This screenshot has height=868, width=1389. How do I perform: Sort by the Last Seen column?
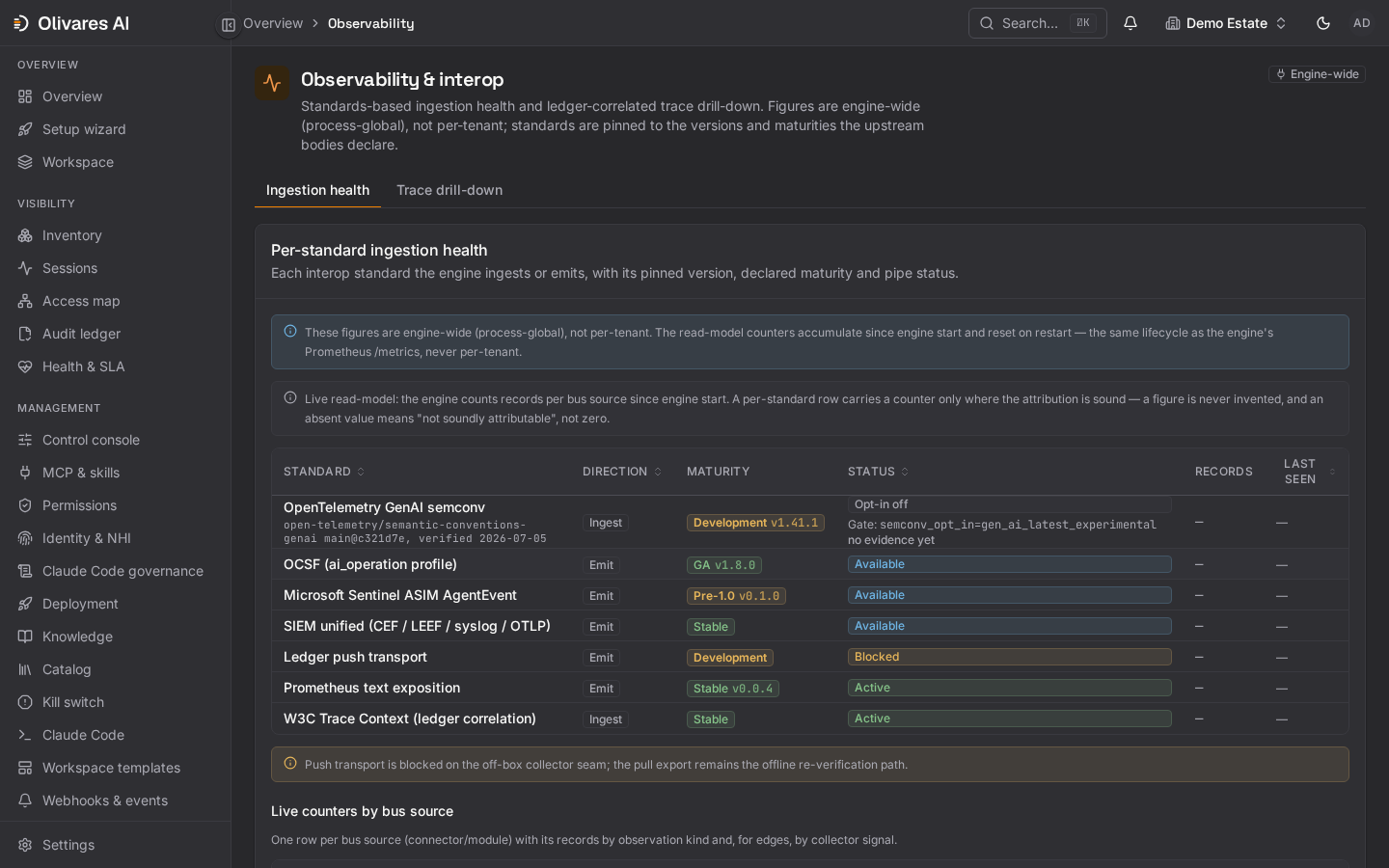click(1309, 472)
